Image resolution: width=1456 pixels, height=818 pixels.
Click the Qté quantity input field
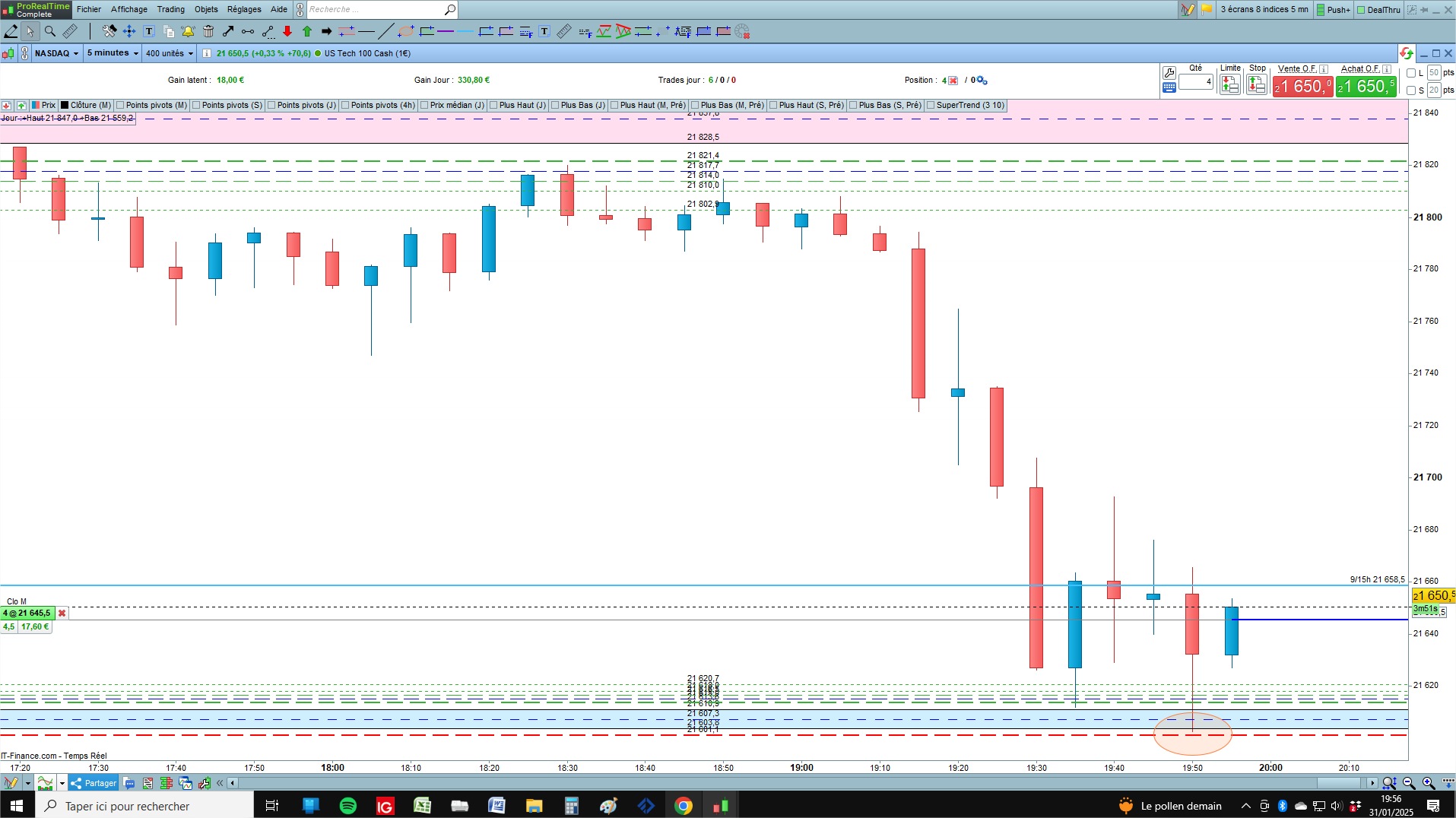tap(1196, 81)
